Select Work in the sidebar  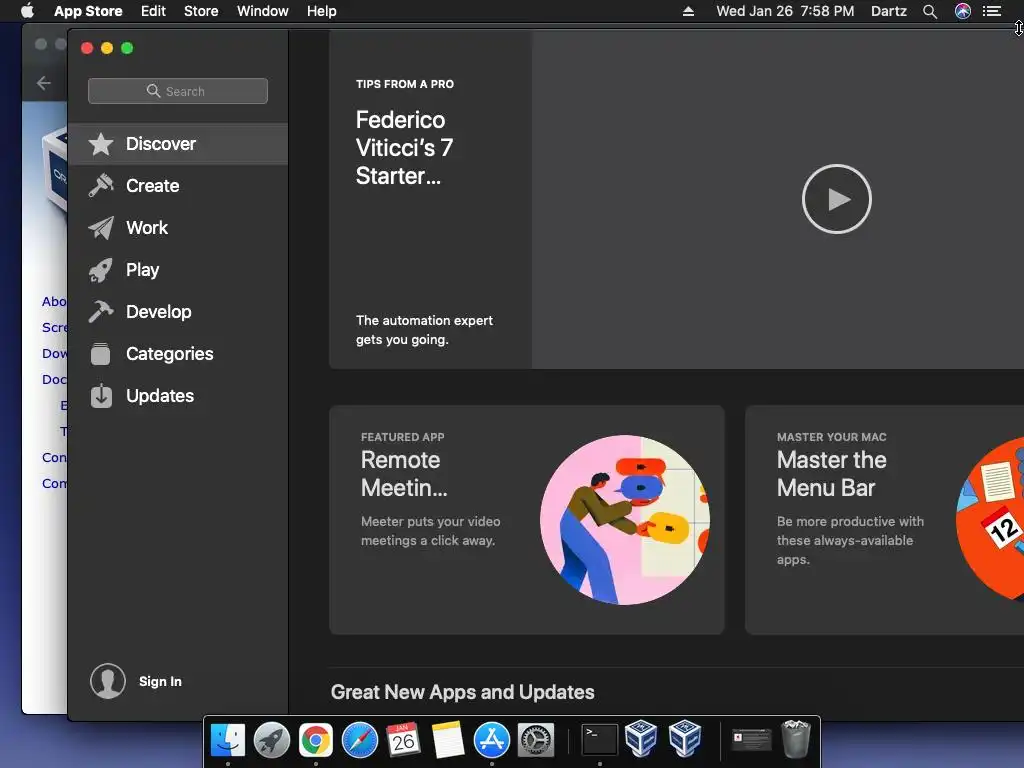[x=178, y=227]
